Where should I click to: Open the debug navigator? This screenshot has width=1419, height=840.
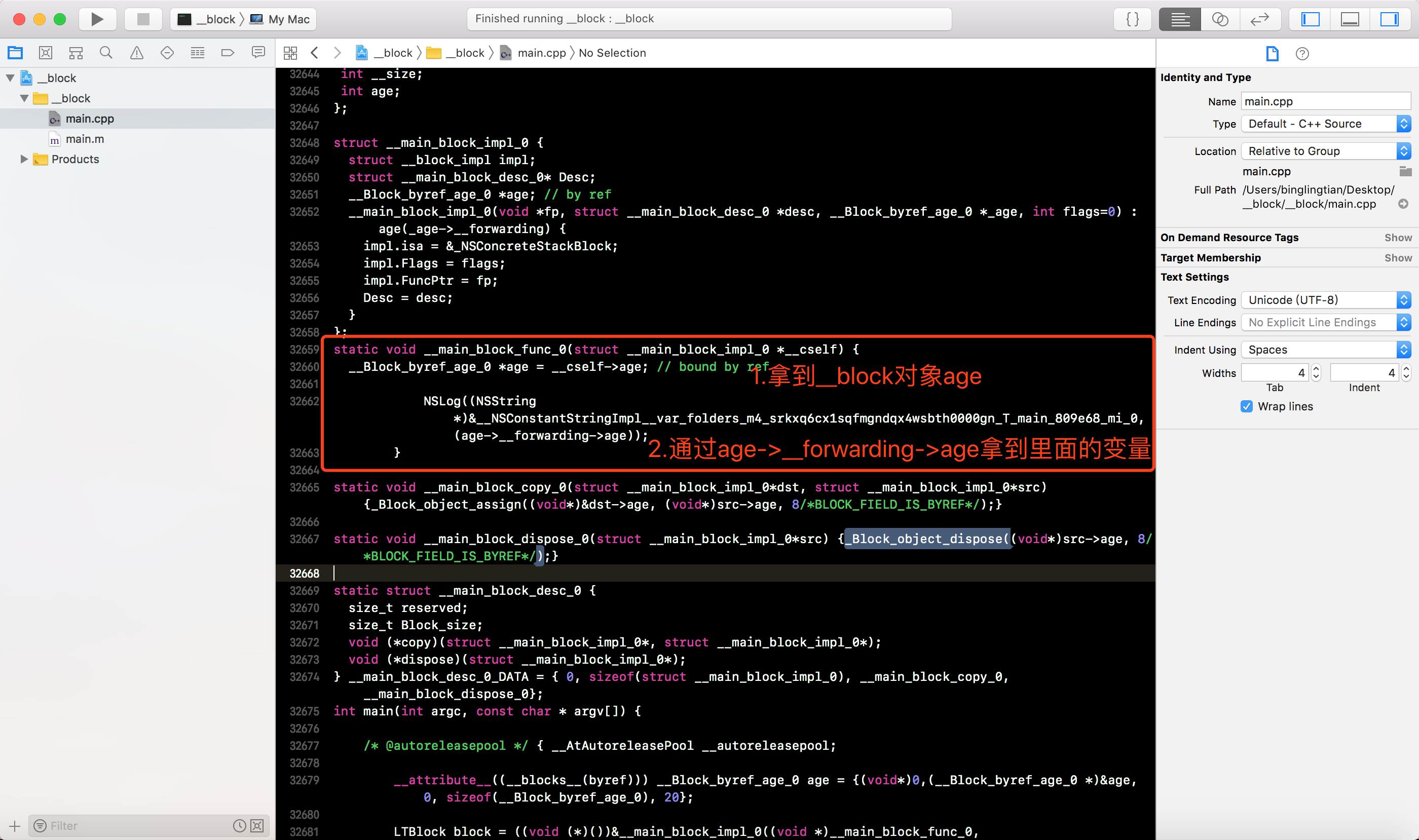198,53
